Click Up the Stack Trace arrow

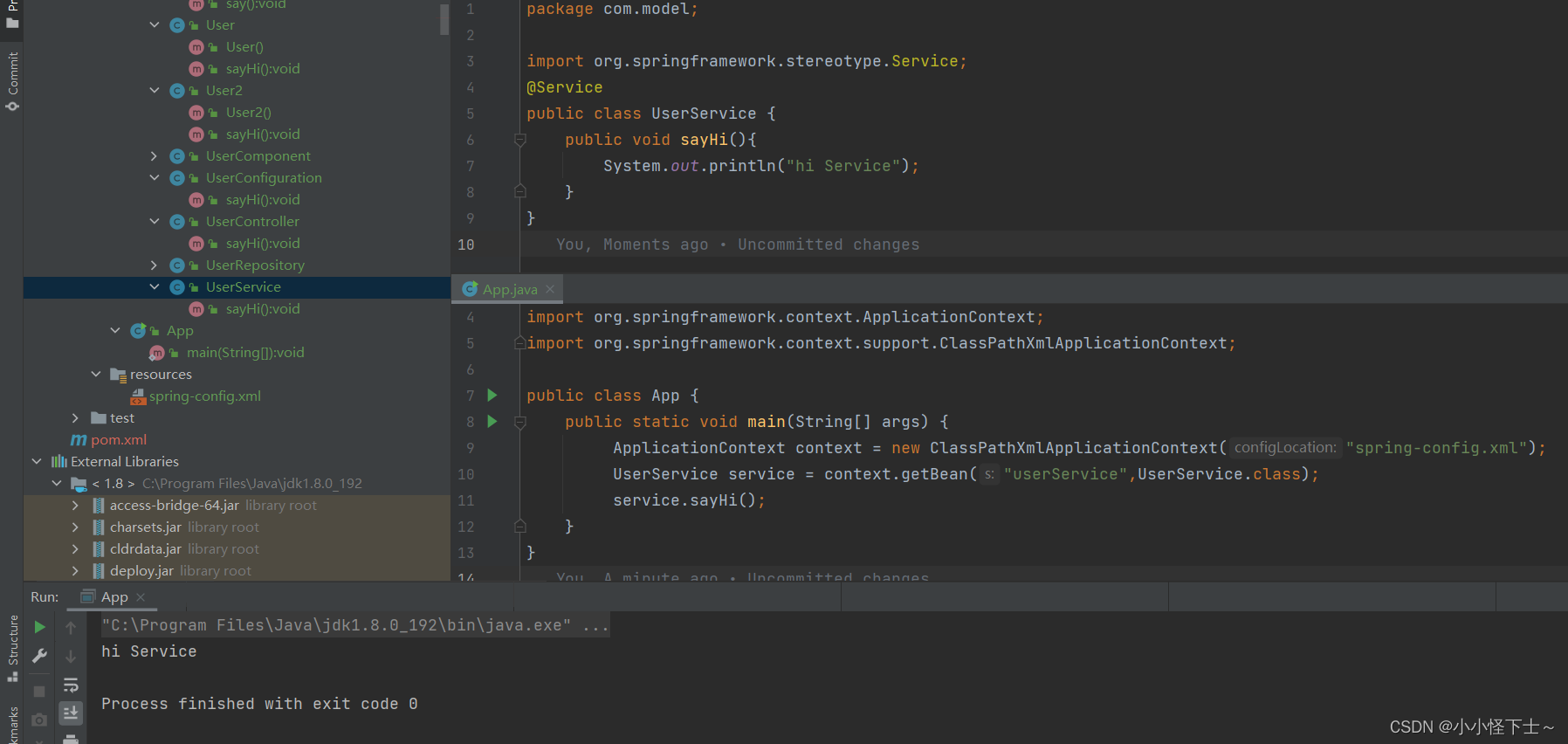(x=71, y=627)
